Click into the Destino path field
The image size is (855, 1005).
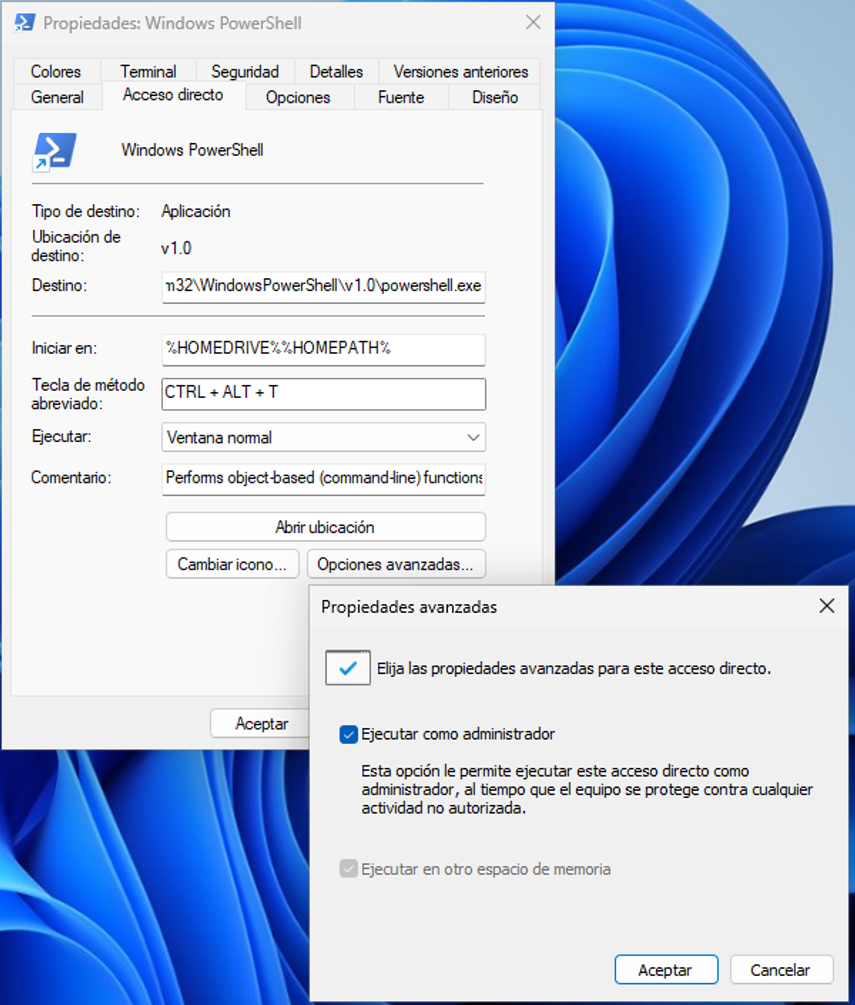click(x=324, y=286)
